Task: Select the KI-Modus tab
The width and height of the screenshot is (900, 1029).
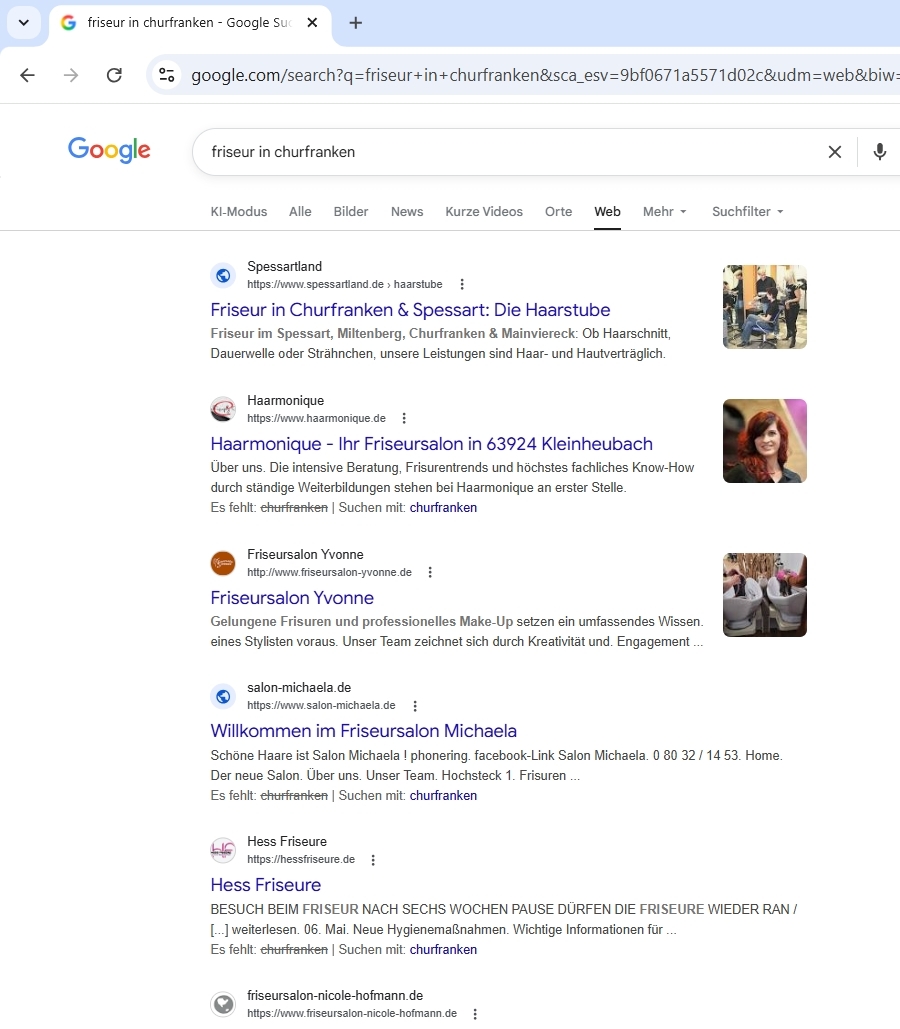Action: [239, 212]
